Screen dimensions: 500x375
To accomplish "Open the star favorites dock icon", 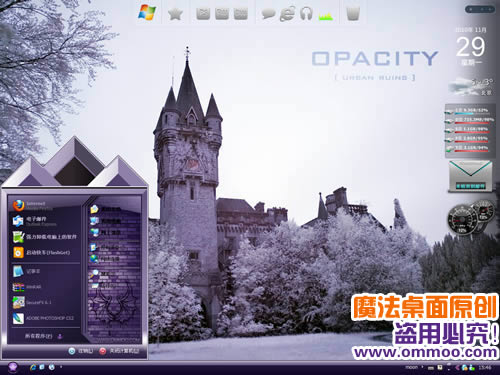I will (x=175, y=14).
